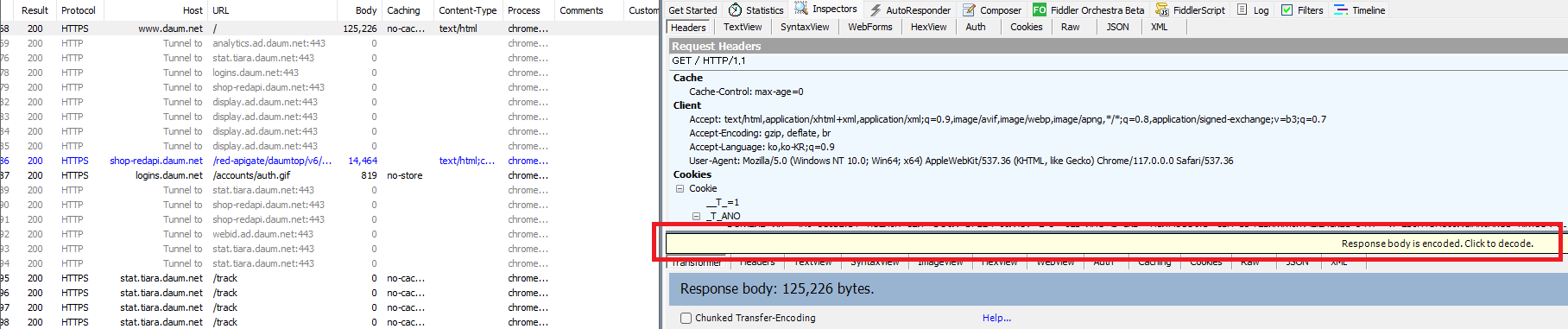
Task: Sort sessions by Host column header
Action: 193,10
